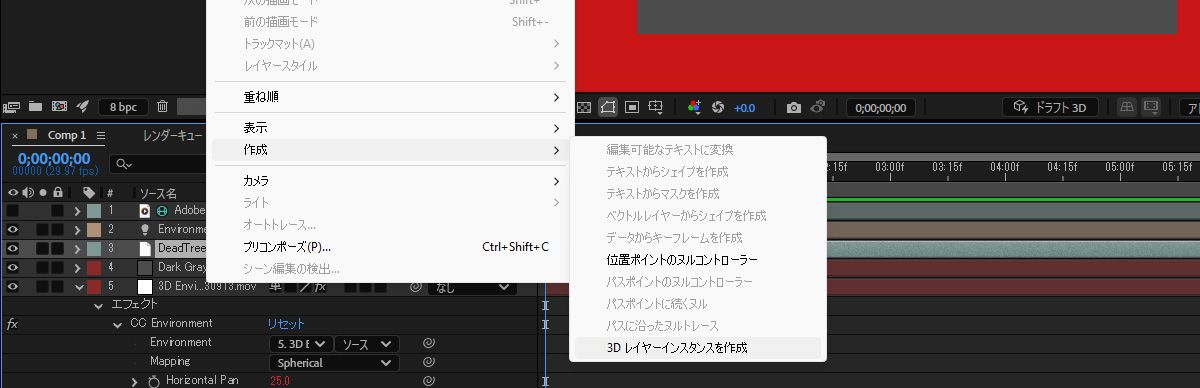The image size is (1200, 388).
Task: Close the Comp 1 timeline tab
Action: (15, 135)
